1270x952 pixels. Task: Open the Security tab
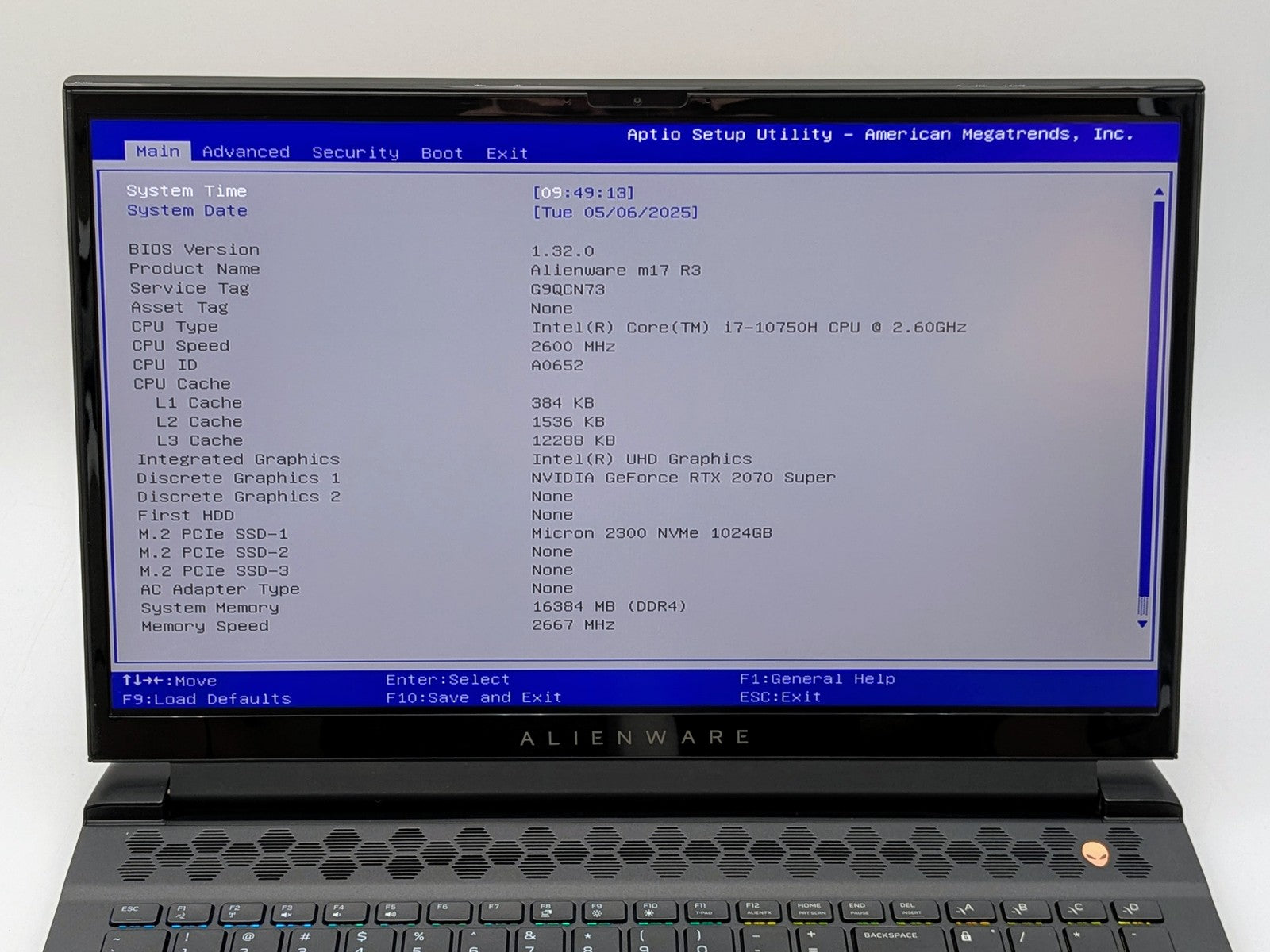pyautogui.click(x=356, y=153)
